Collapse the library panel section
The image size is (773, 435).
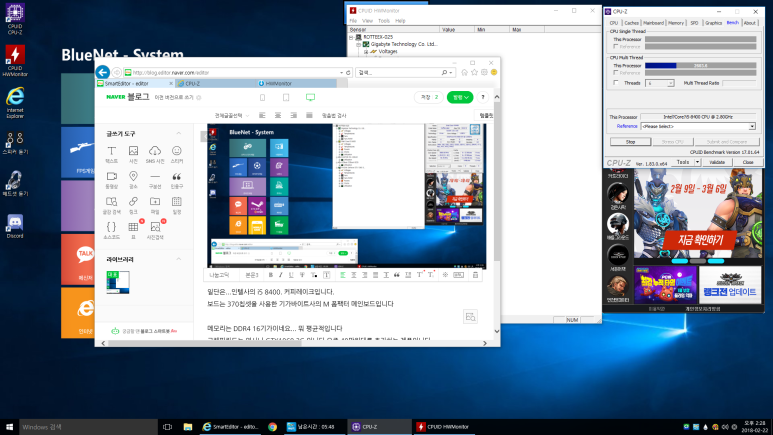[178, 259]
